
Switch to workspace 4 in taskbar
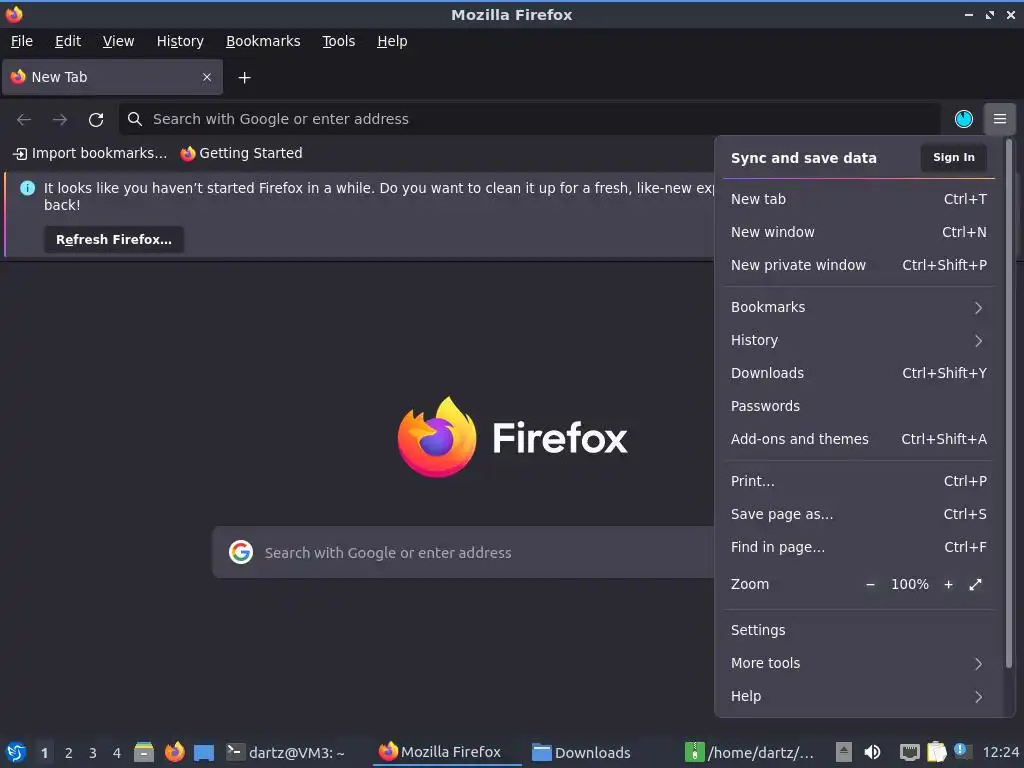117,753
